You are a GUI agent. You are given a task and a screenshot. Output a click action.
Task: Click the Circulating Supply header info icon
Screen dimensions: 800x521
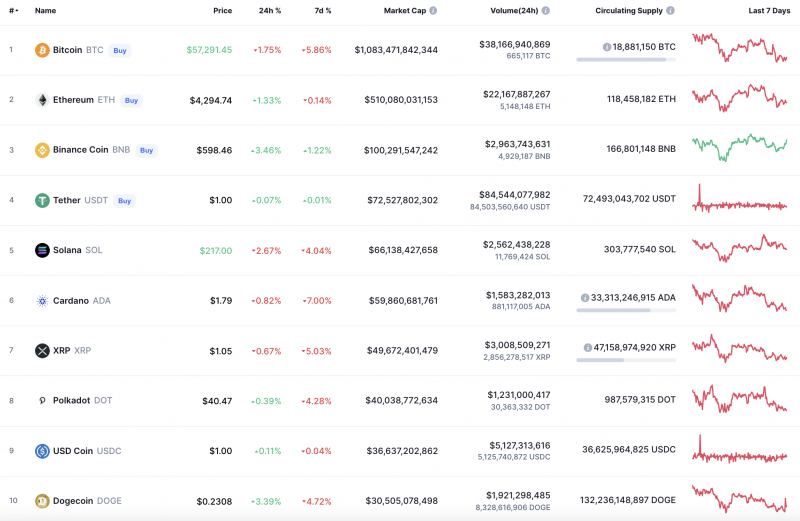point(670,10)
